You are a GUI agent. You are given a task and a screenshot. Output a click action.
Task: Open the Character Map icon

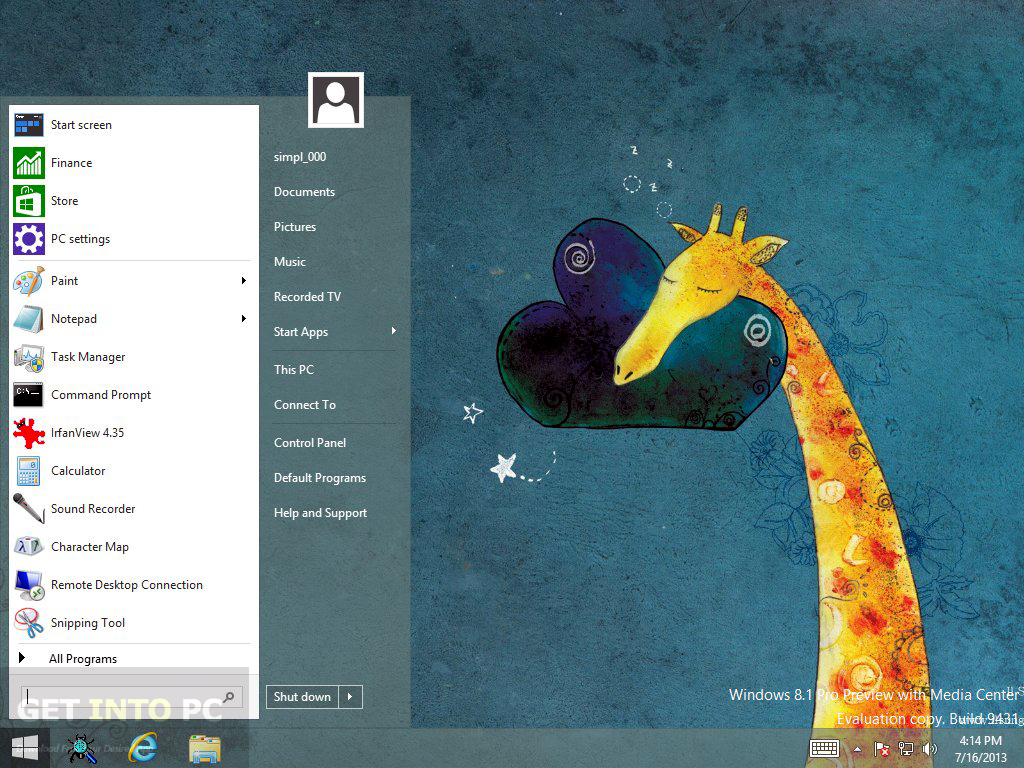click(x=29, y=546)
